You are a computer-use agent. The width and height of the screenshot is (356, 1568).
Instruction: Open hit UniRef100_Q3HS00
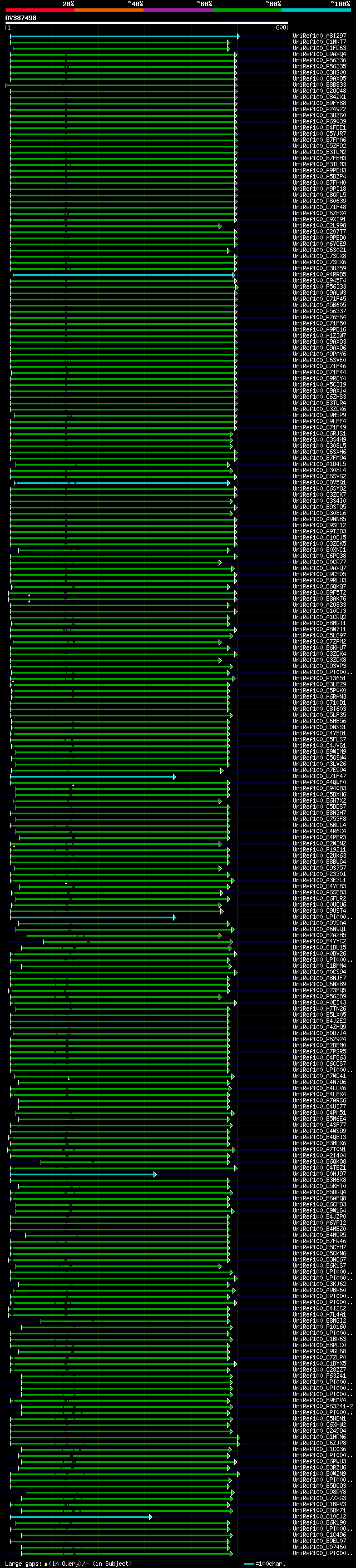[x=319, y=73]
